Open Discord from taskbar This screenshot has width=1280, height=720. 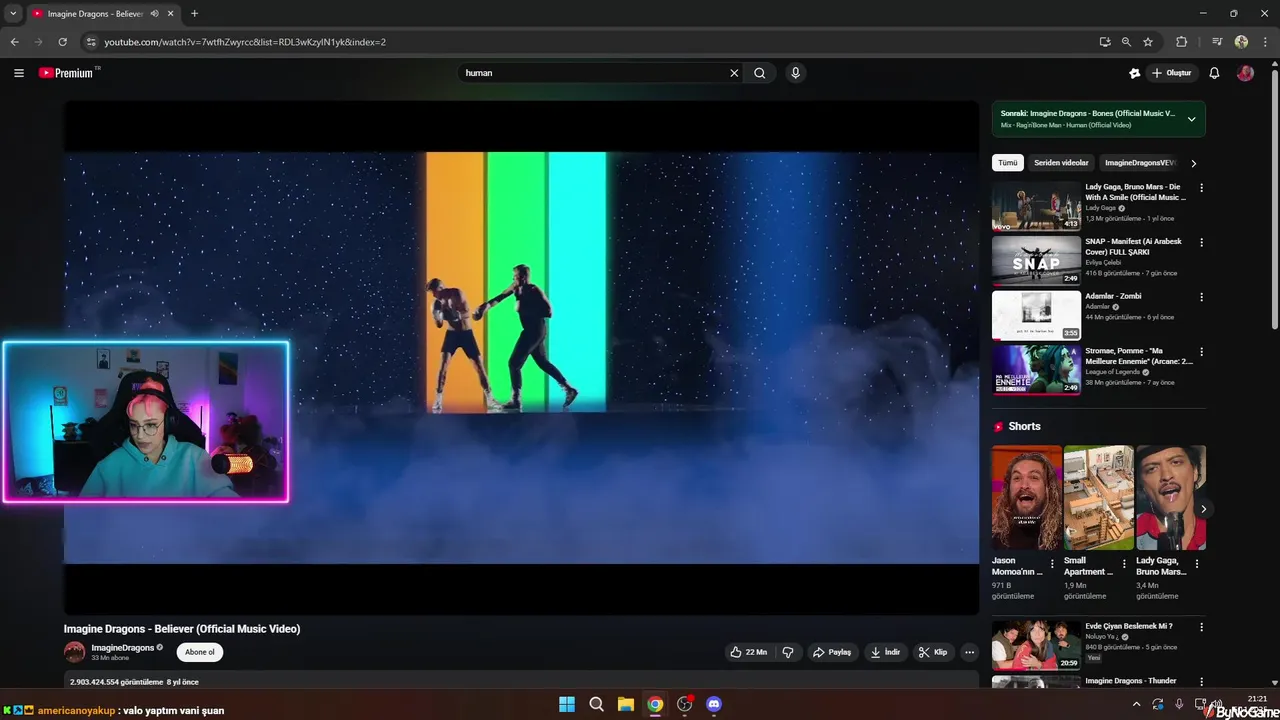pos(714,704)
